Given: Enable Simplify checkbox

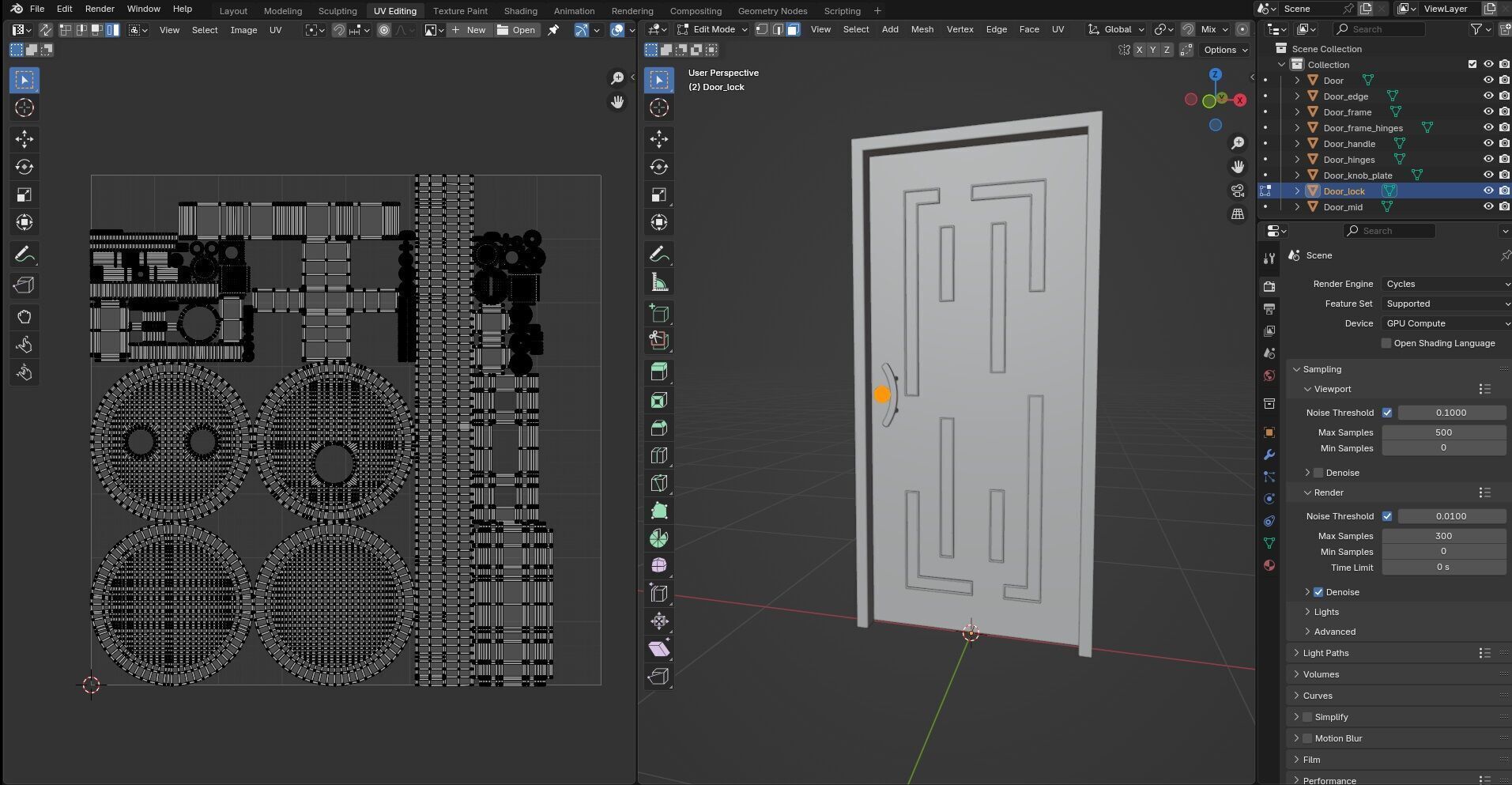Looking at the screenshot, I should (1307, 717).
